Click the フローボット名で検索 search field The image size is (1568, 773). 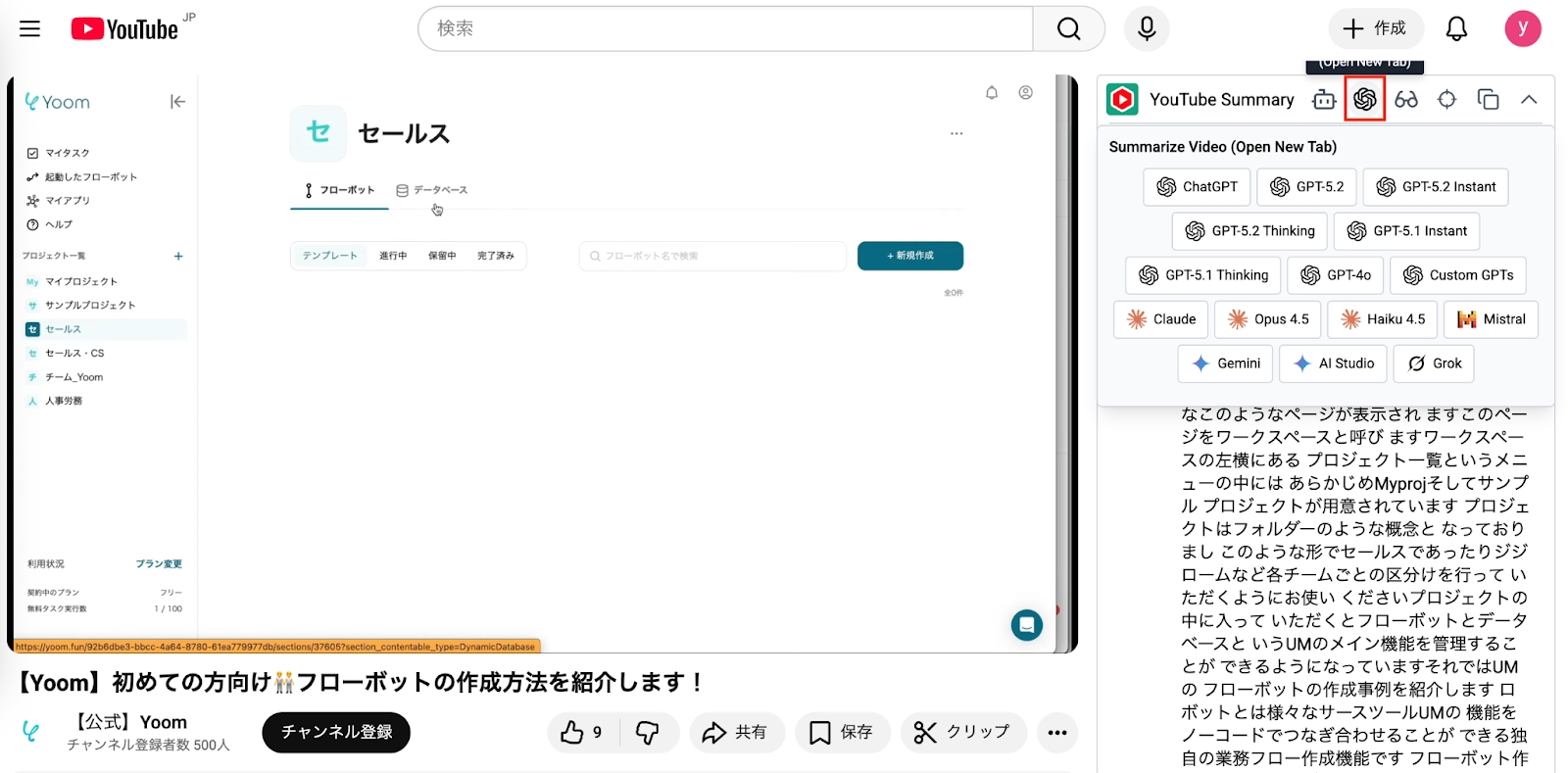pos(712,256)
